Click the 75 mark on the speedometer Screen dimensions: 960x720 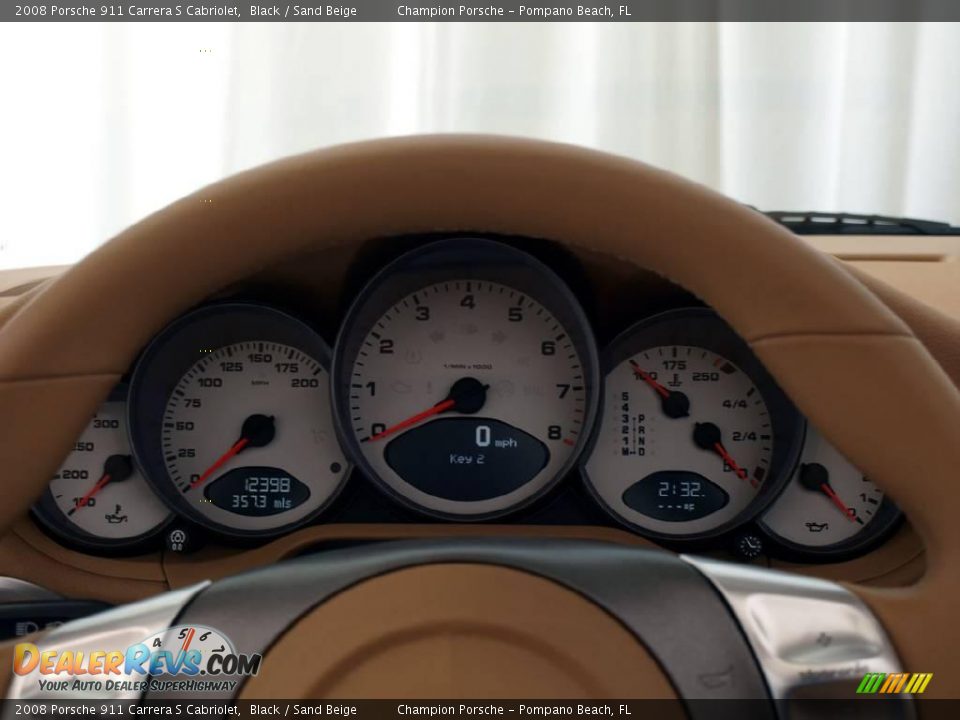192,403
